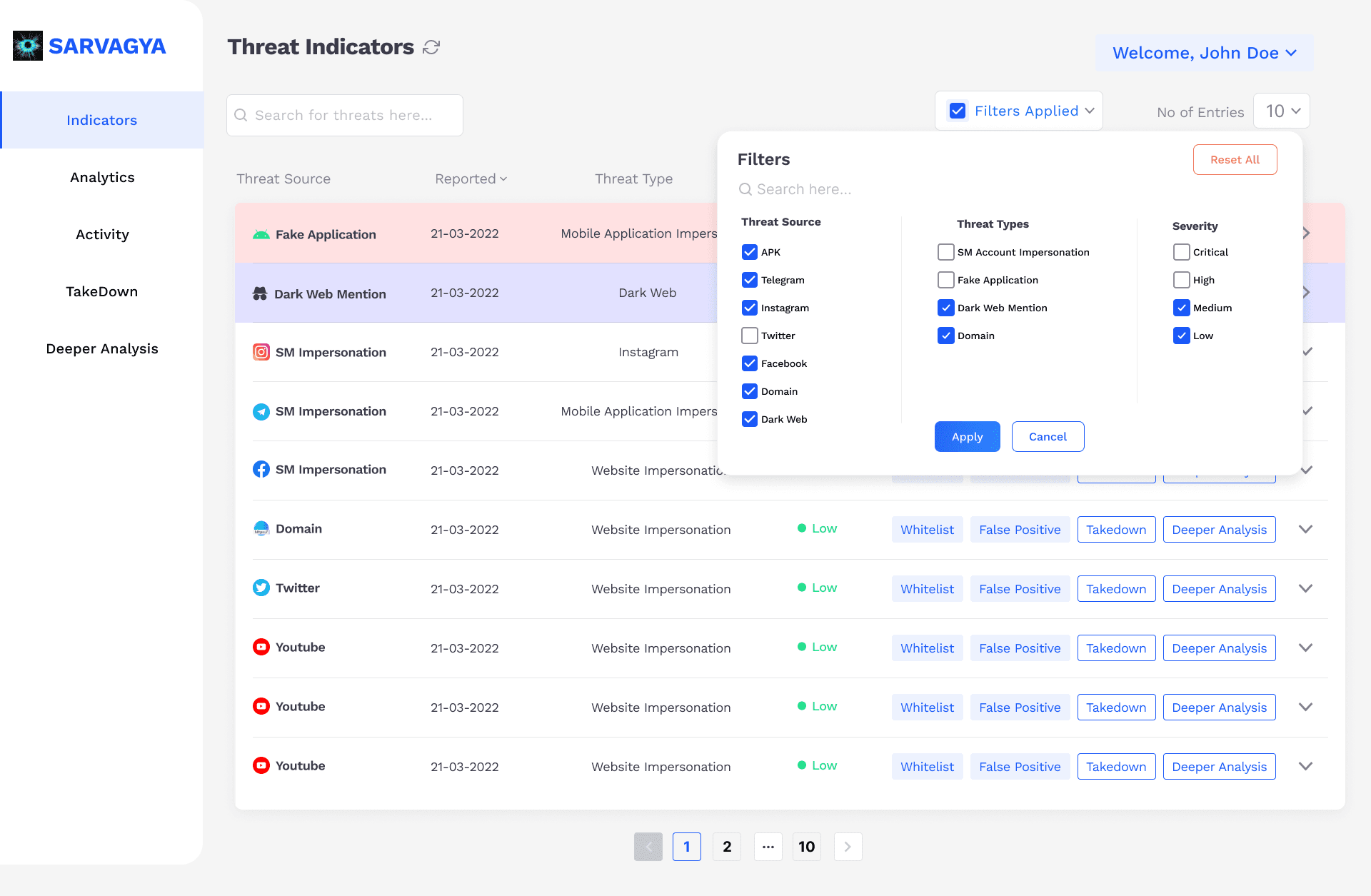Uncheck Instagram threat source
Viewport: 1371px width, 896px height.
[750, 308]
